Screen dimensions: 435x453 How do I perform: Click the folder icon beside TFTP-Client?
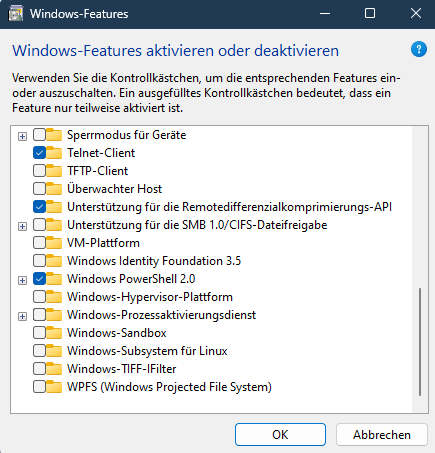click(x=54, y=171)
